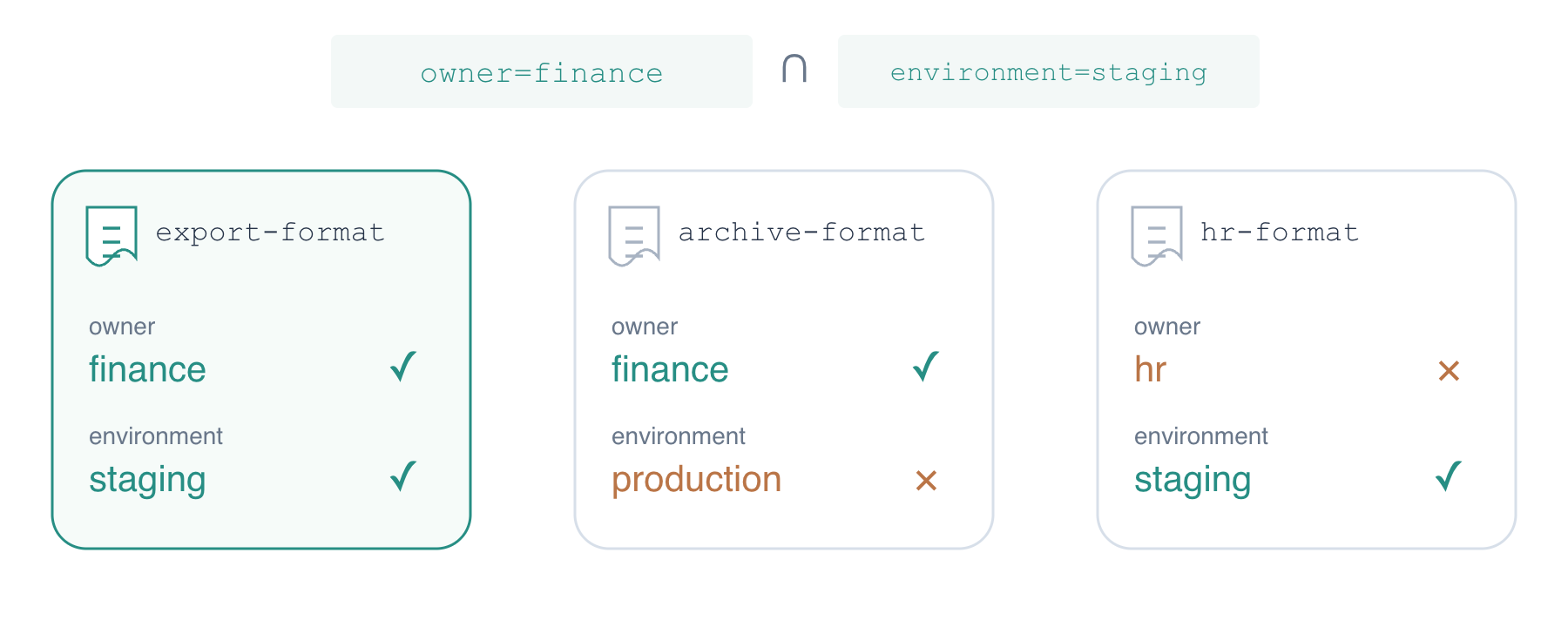Click the environment label in export-format card
The height and width of the screenshot is (627, 1568).
point(156,436)
